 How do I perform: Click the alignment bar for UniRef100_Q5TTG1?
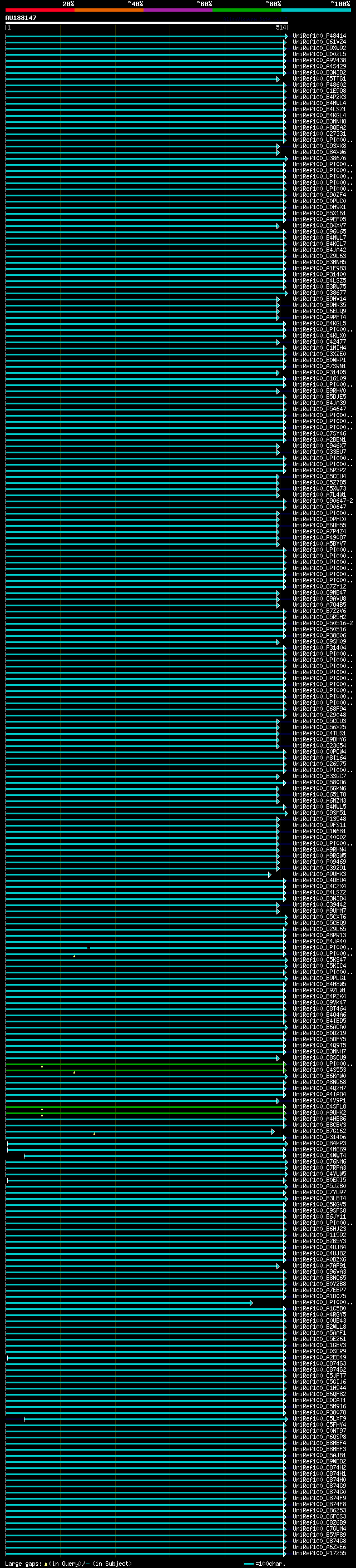point(142,79)
